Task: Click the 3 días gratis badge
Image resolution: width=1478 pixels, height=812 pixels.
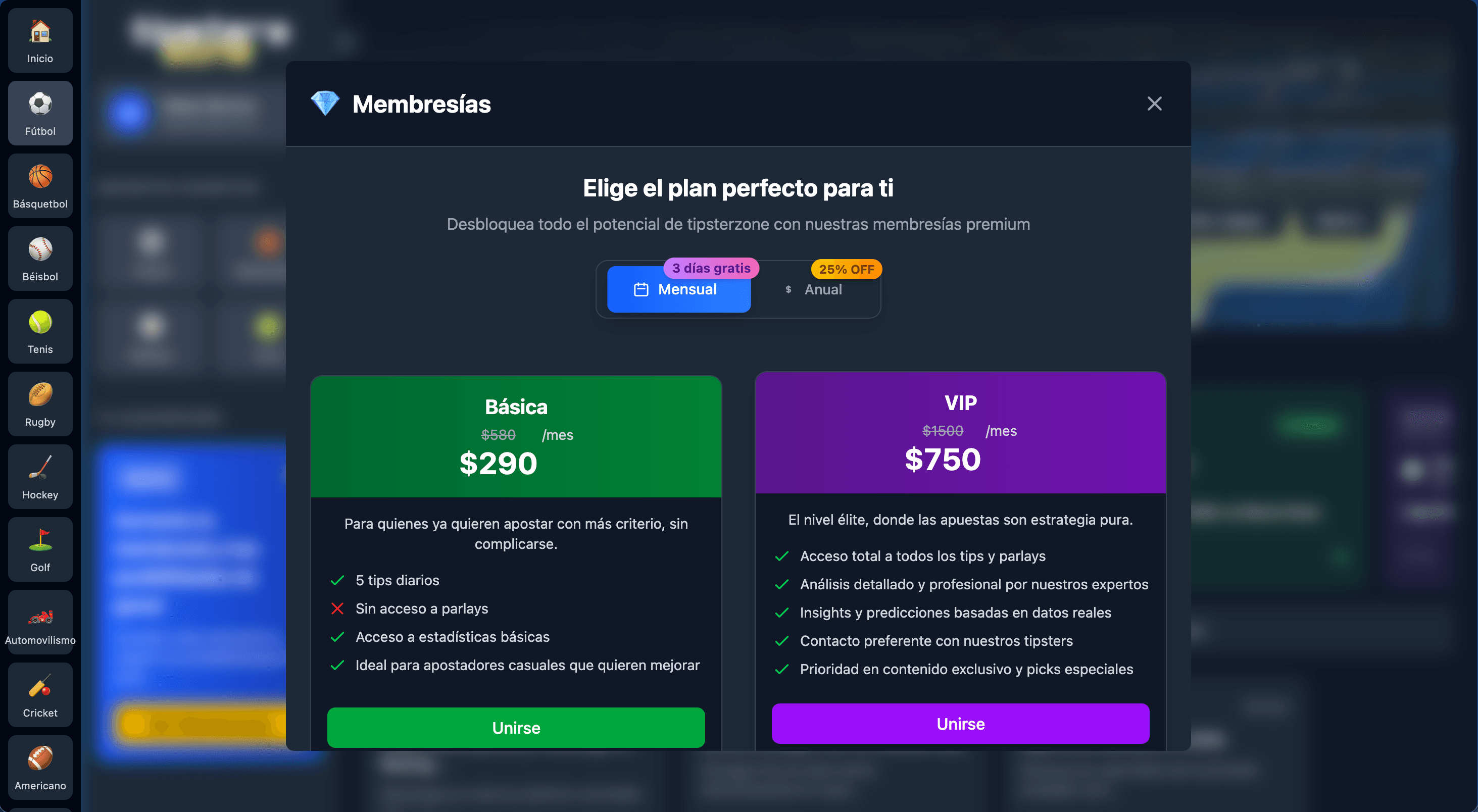Action: click(711, 268)
